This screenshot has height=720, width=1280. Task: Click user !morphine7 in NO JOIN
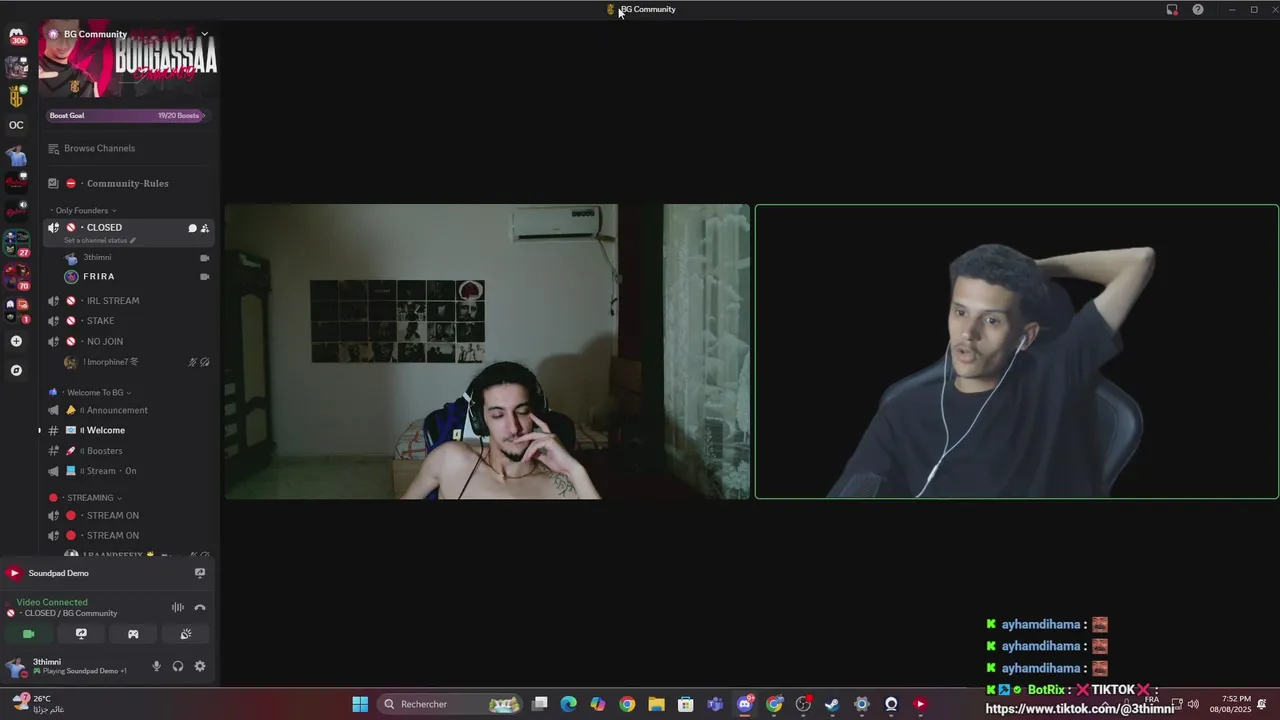point(137,362)
